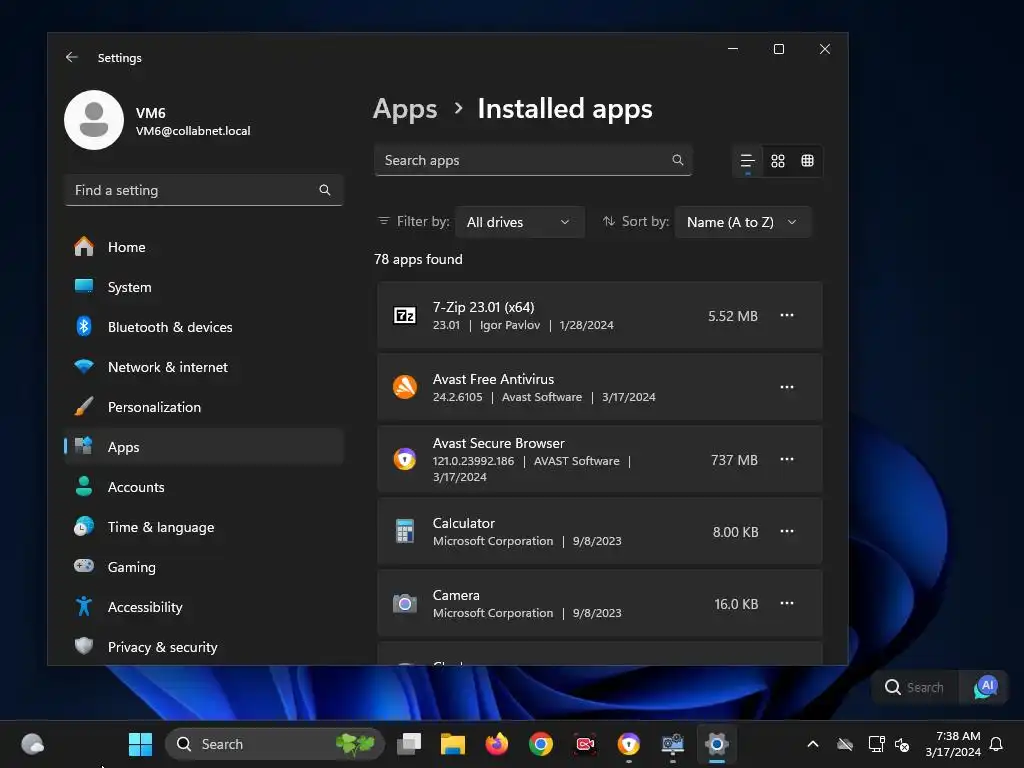Click the floating Search button on desktop

(x=914, y=687)
